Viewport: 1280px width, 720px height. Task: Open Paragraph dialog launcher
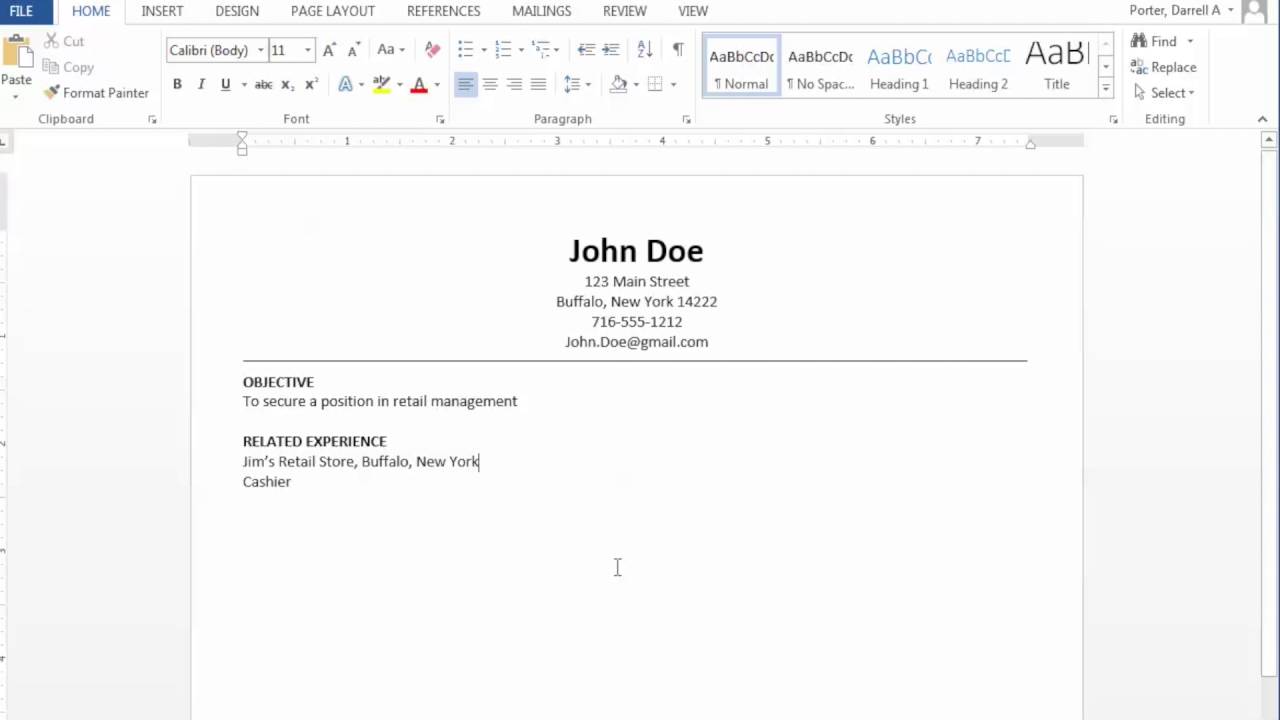tap(686, 120)
